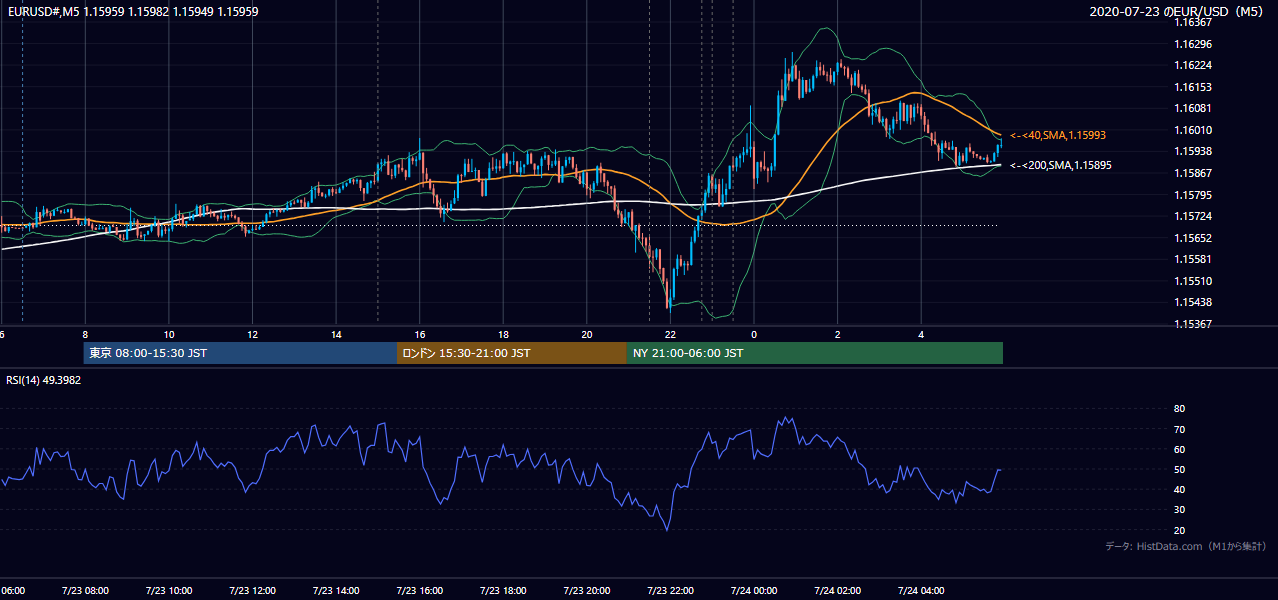Viewport: 1278px width, 600px height.
Task: Click the ロンドン 15:30-21:00 JST session bar
Action: (512, 353)
